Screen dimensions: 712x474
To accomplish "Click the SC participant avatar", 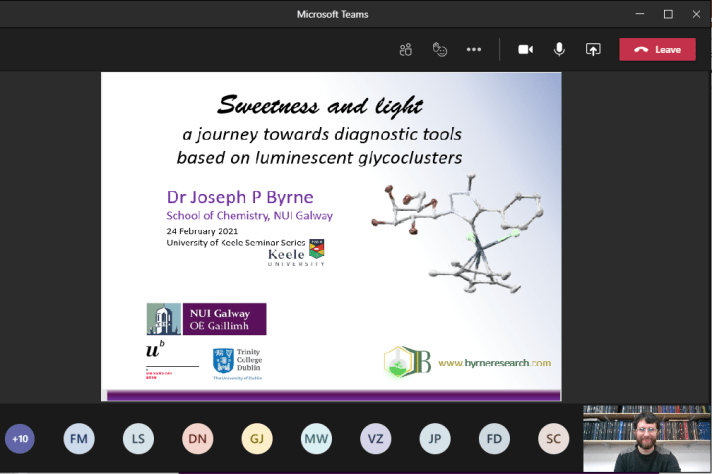I will coord(553,438).
